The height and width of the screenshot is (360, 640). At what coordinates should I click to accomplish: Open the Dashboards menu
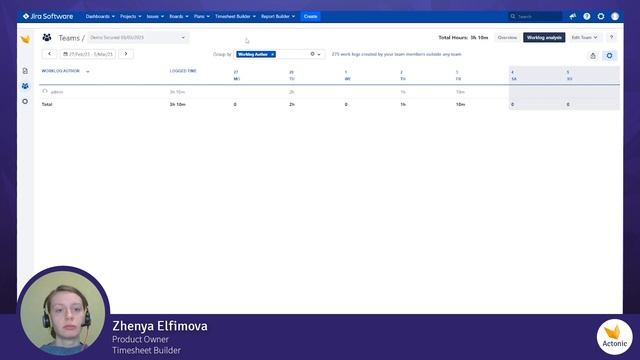(x=100, y=16)
